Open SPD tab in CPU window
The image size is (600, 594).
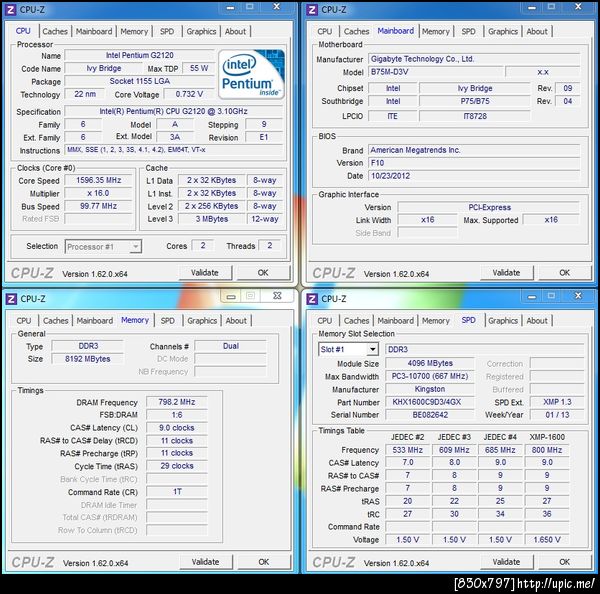pyautogui.click(x=167, y=31)
